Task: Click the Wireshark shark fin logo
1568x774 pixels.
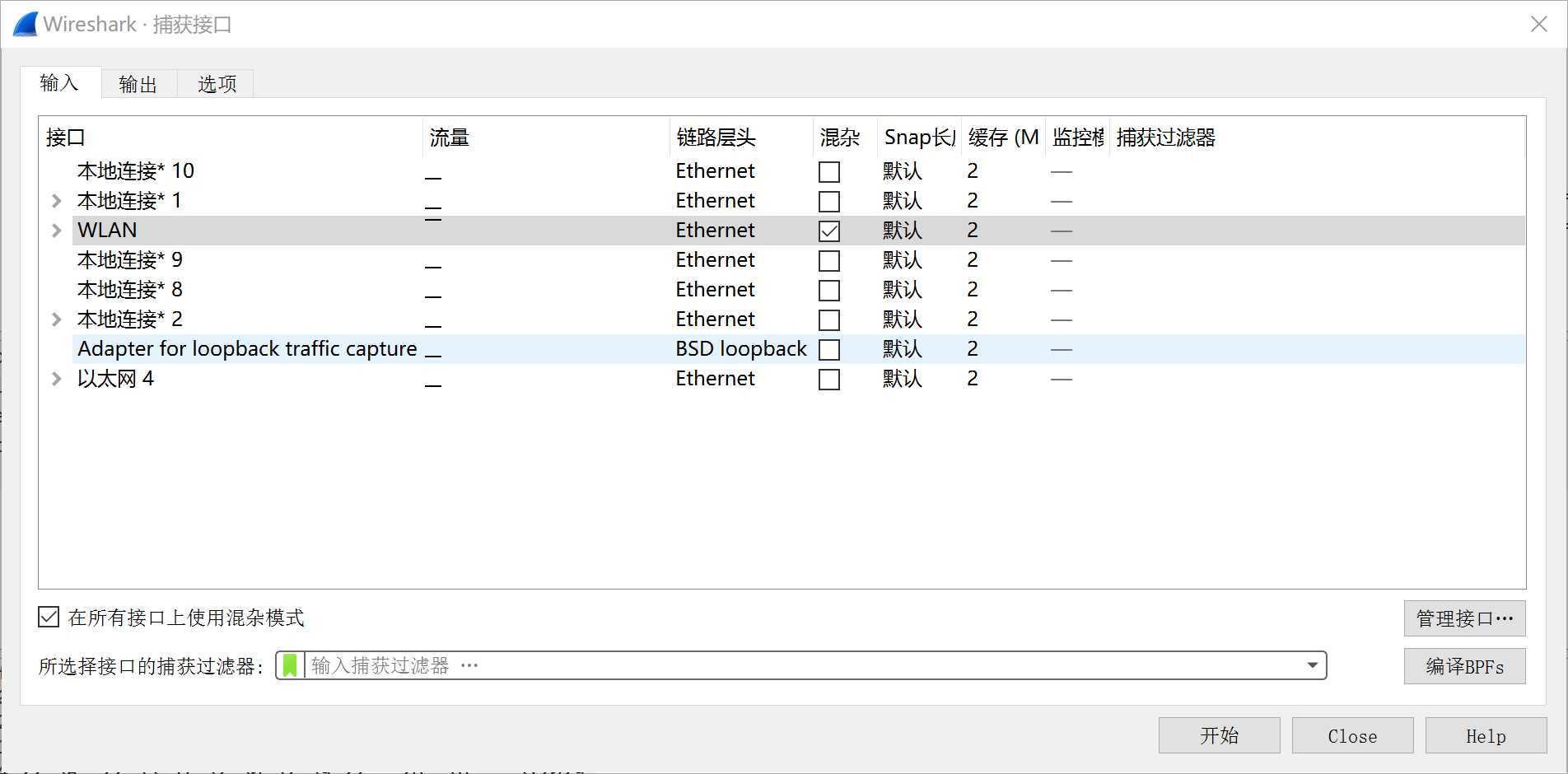Action: (x=26, y=25)
